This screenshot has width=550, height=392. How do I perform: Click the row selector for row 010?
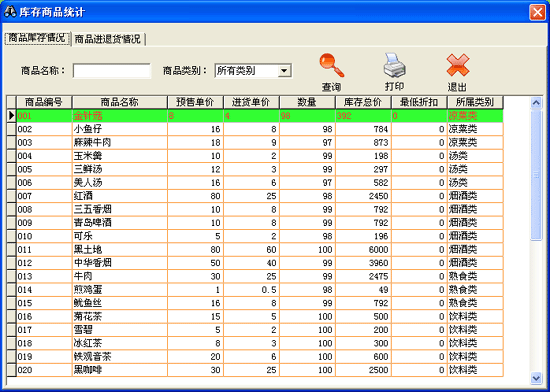coord(12,236)
